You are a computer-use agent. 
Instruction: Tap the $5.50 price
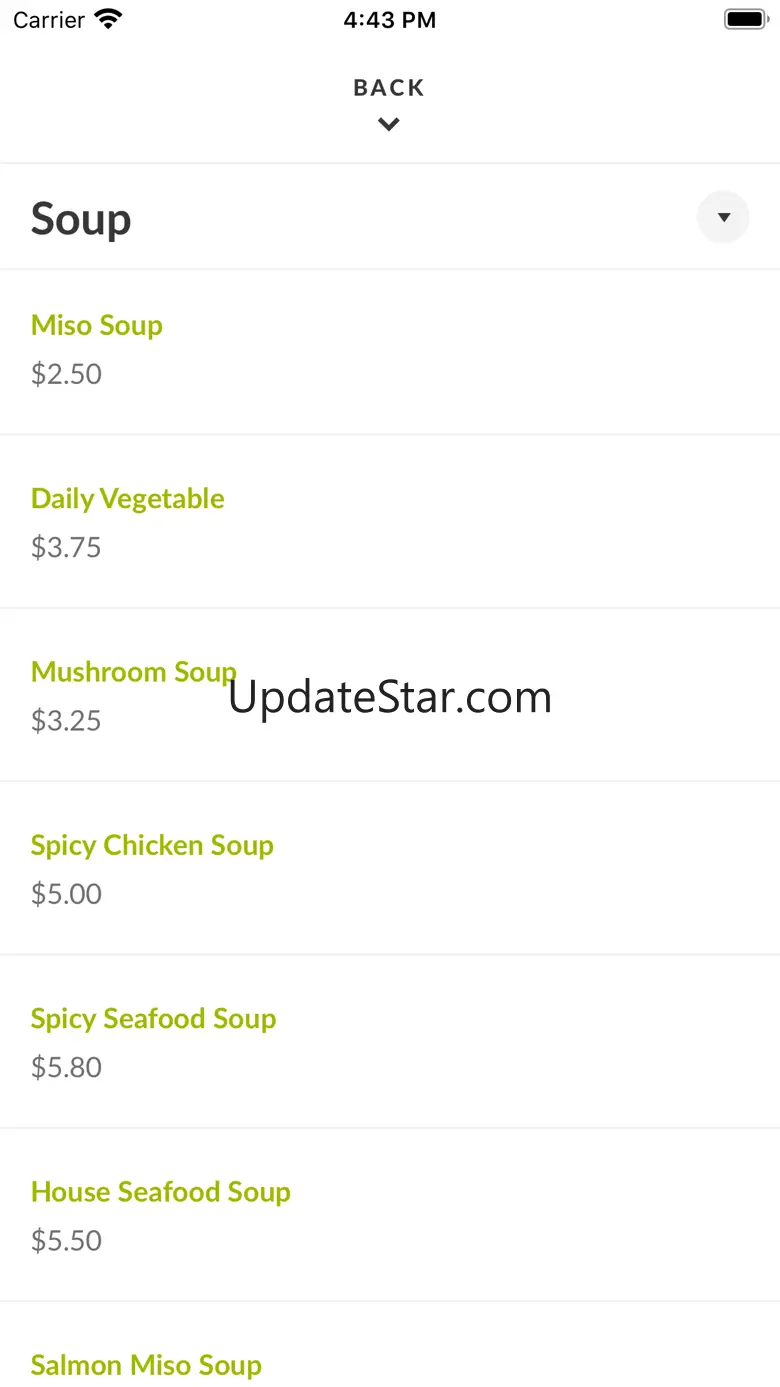pos(66,1240)
